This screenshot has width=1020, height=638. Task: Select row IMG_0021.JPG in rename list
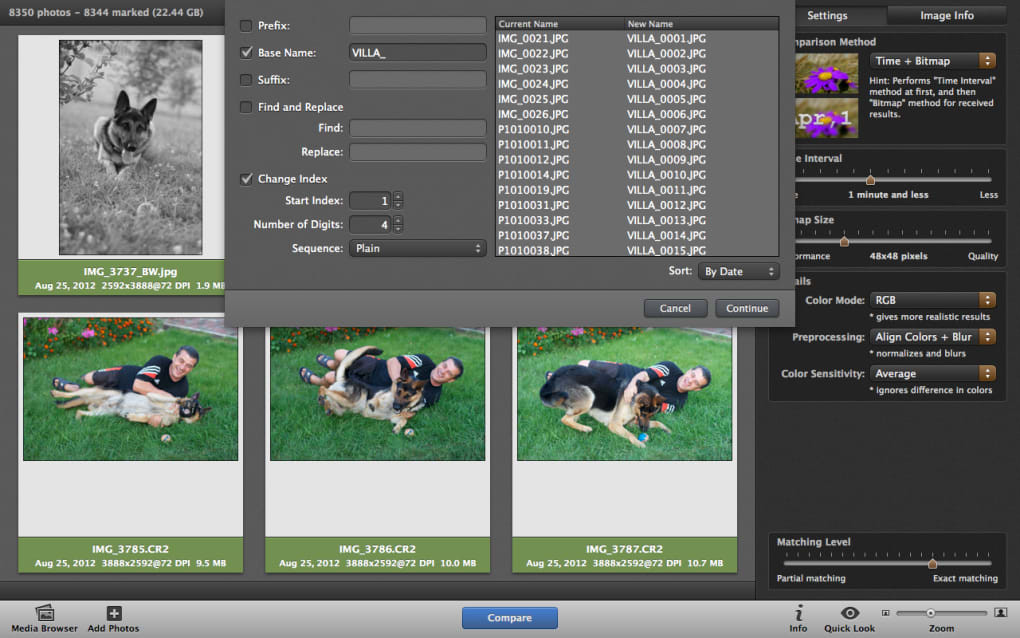(x=637, y=38)
